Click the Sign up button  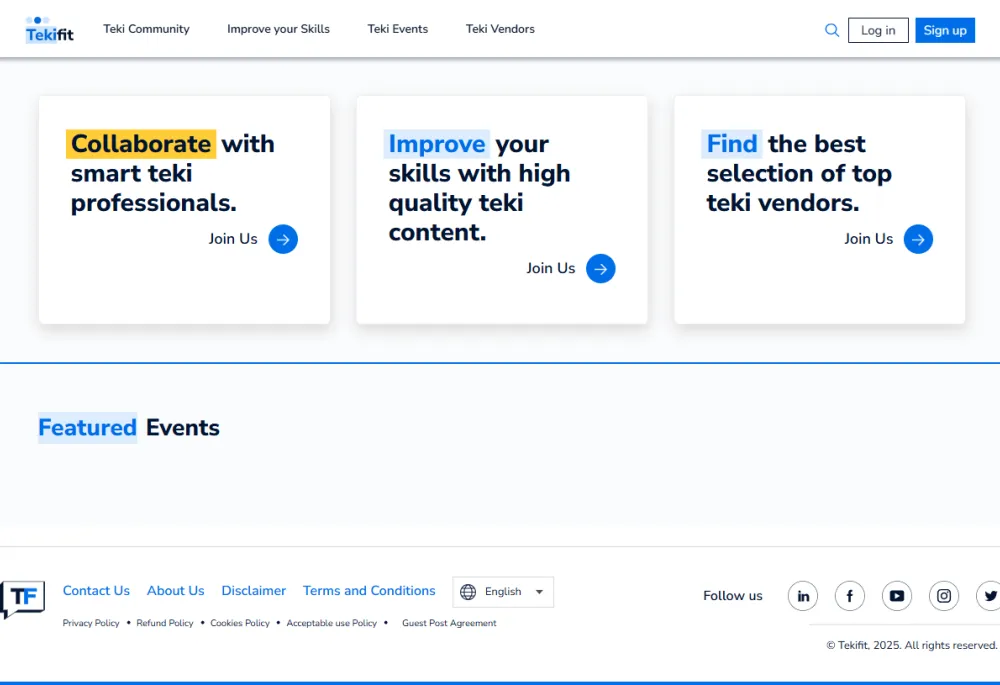945,30
